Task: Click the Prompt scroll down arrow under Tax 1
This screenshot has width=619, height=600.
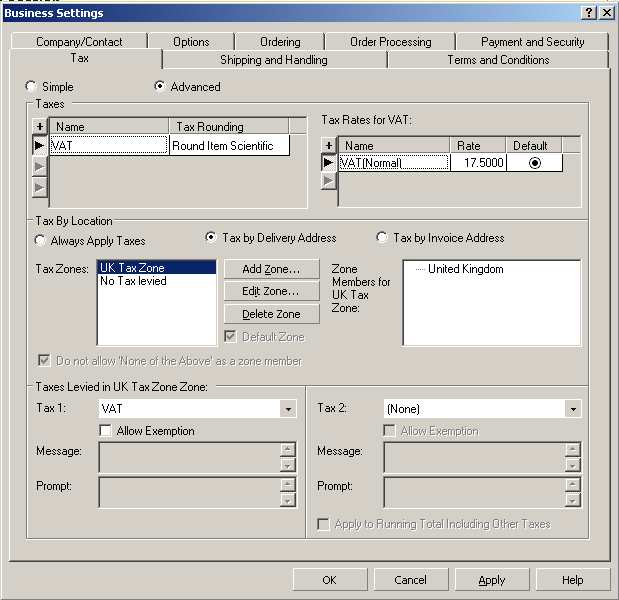Action: click(288, 500)
